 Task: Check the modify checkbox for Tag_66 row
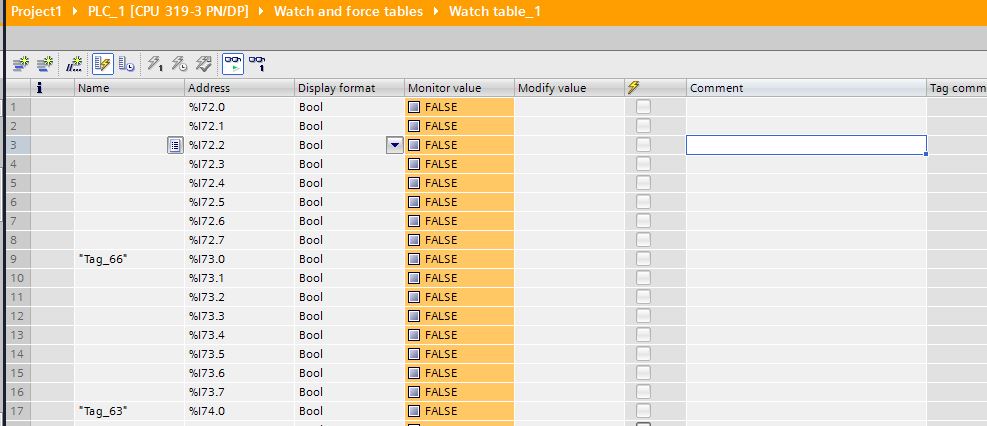point(643,259)
